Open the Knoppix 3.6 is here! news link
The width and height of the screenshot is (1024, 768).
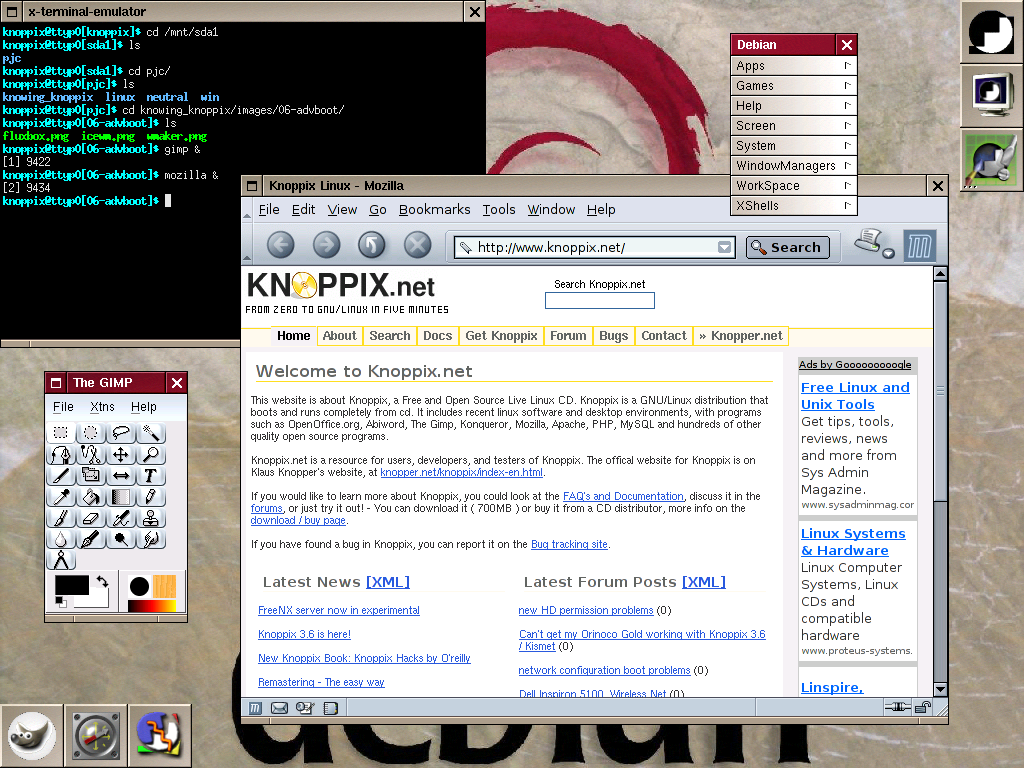coord(304,634)
